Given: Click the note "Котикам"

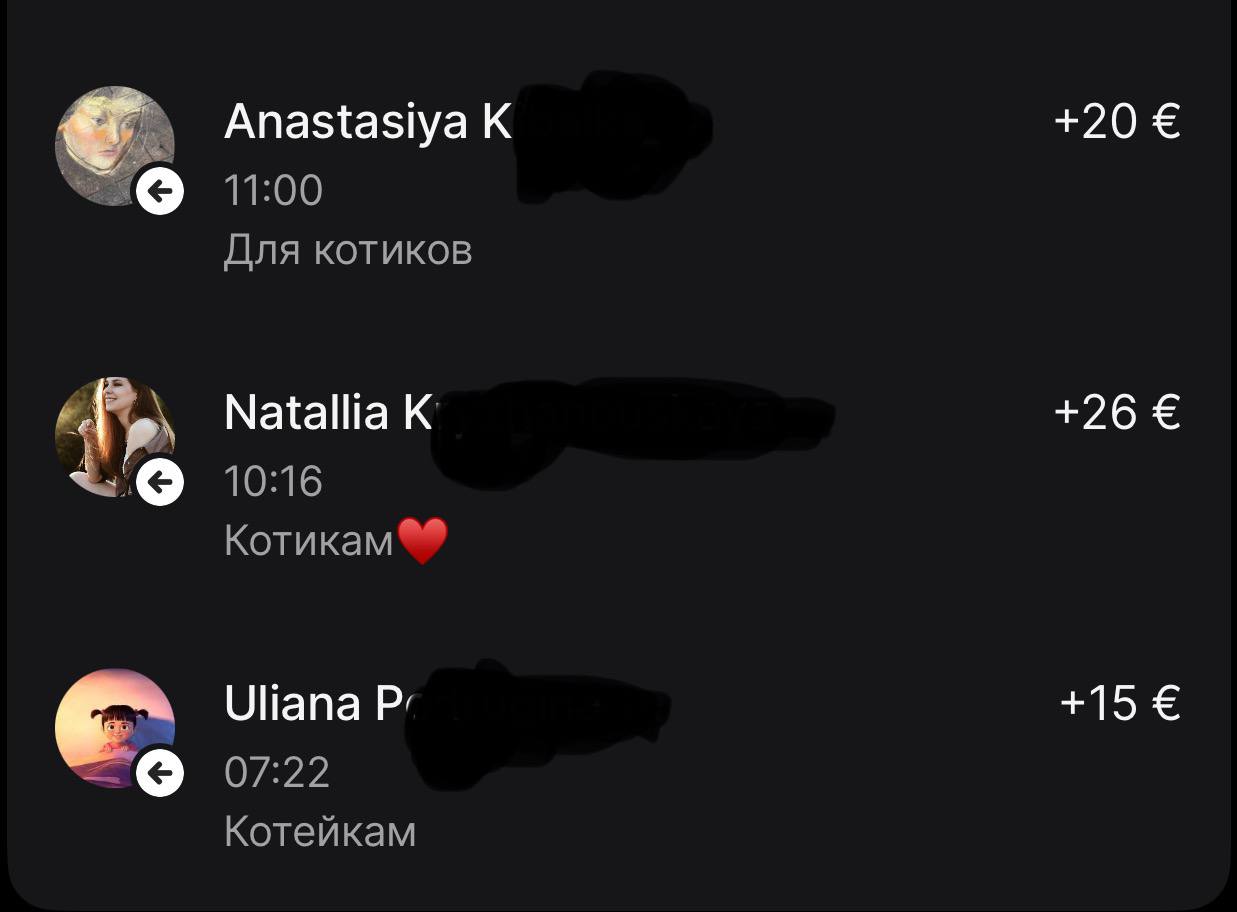Looking at the screenshot, I should tap(310, 541).
